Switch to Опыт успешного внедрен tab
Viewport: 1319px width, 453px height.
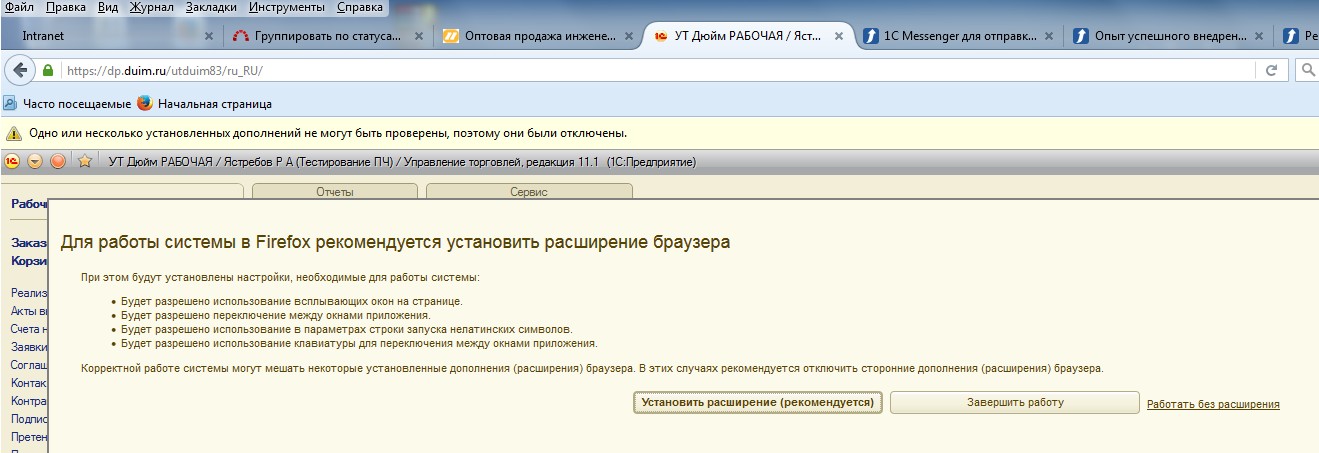pos(1167,36)
